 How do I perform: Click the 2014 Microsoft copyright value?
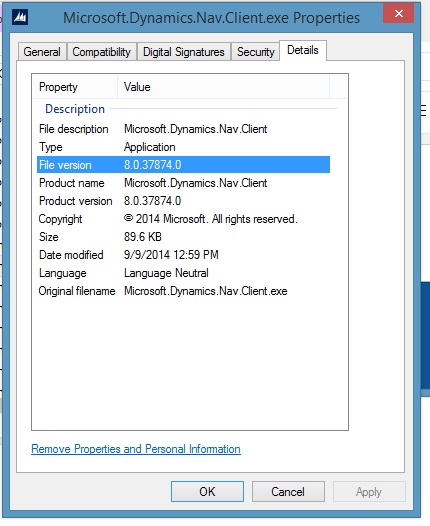click(211, 219)
